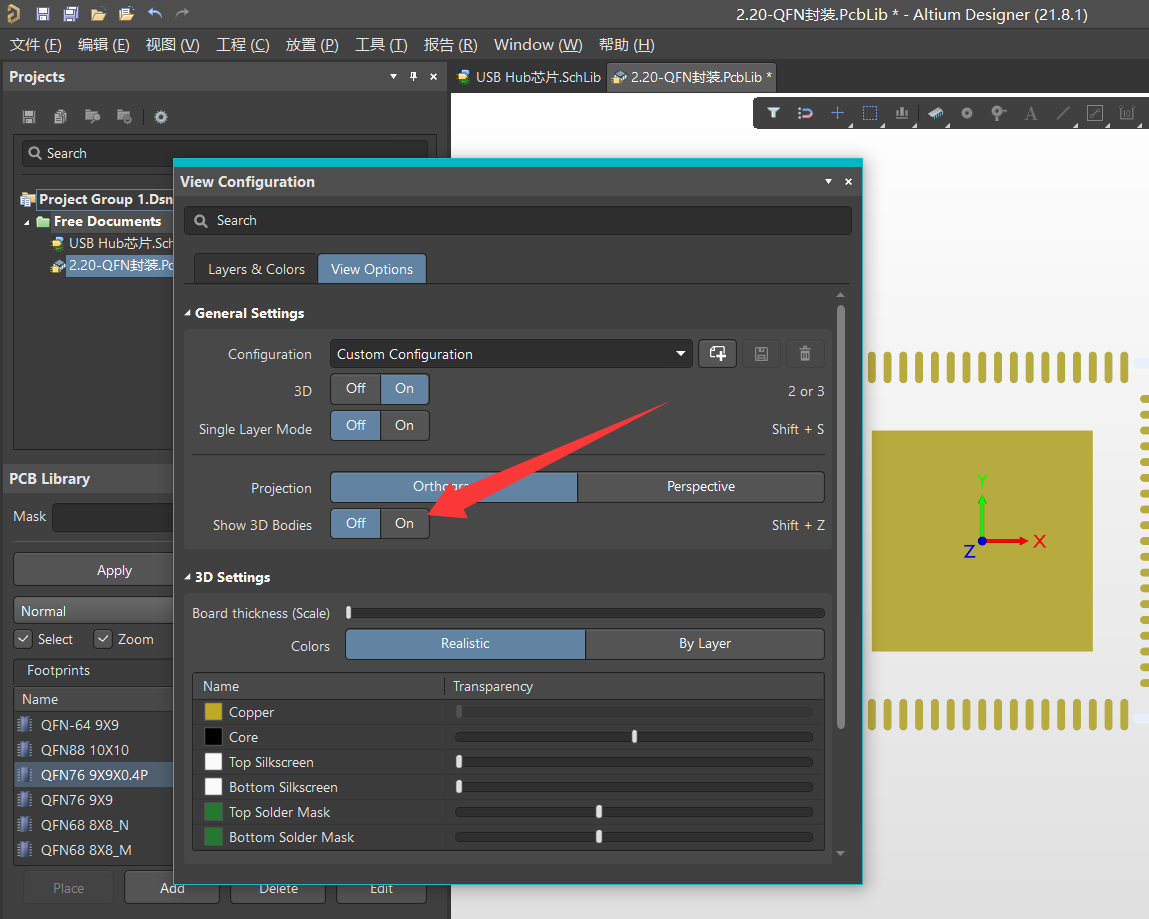This screenshot has height=919, width=1149.
Task: Open the 文件 (F) menu
Action: click(35, 45)
